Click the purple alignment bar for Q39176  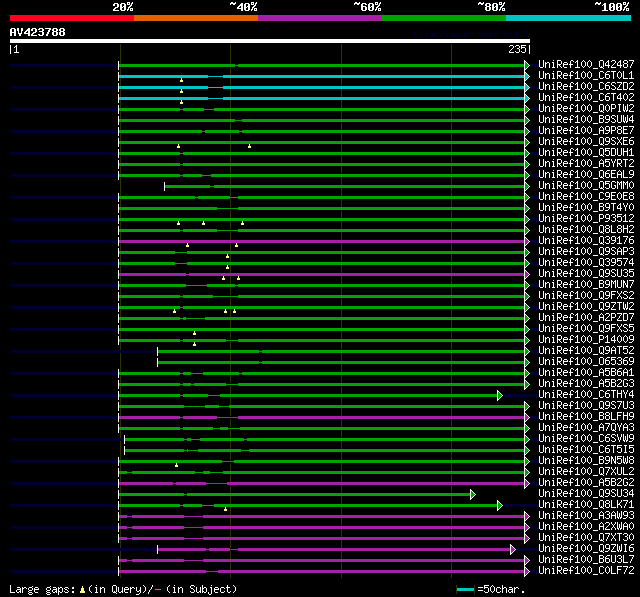(322, 242)
